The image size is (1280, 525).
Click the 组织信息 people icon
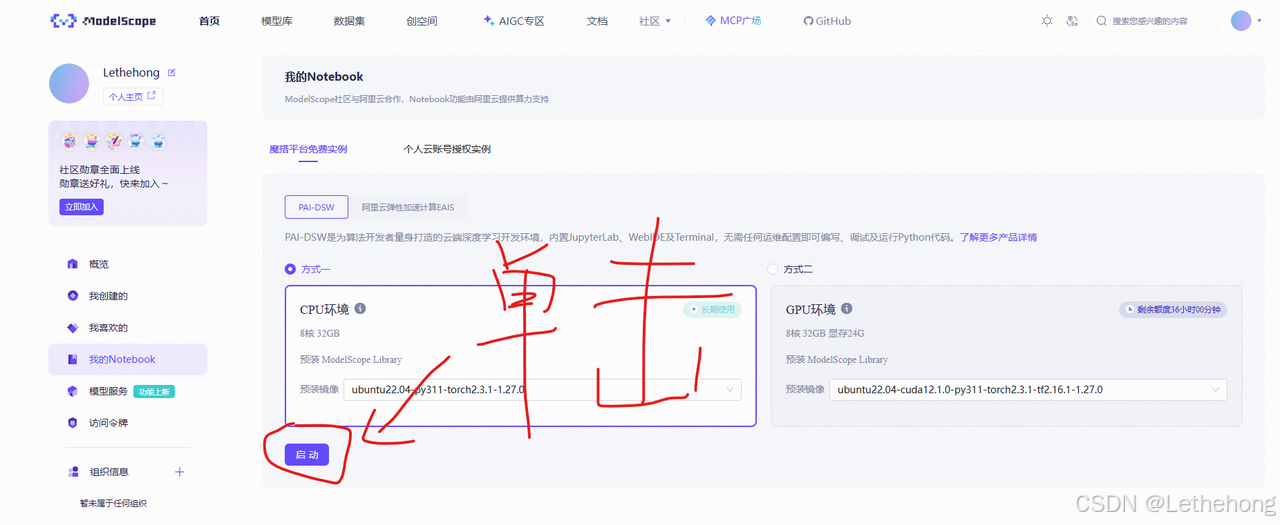coord(72,471)
